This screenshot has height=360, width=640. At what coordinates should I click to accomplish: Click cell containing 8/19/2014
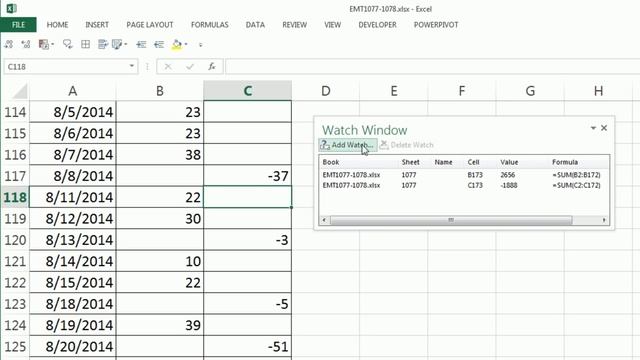73,325
